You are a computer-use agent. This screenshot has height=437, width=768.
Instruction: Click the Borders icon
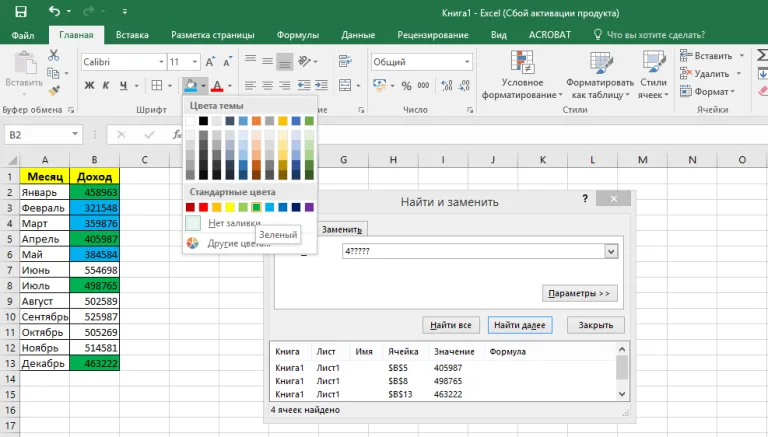[157, 85]
